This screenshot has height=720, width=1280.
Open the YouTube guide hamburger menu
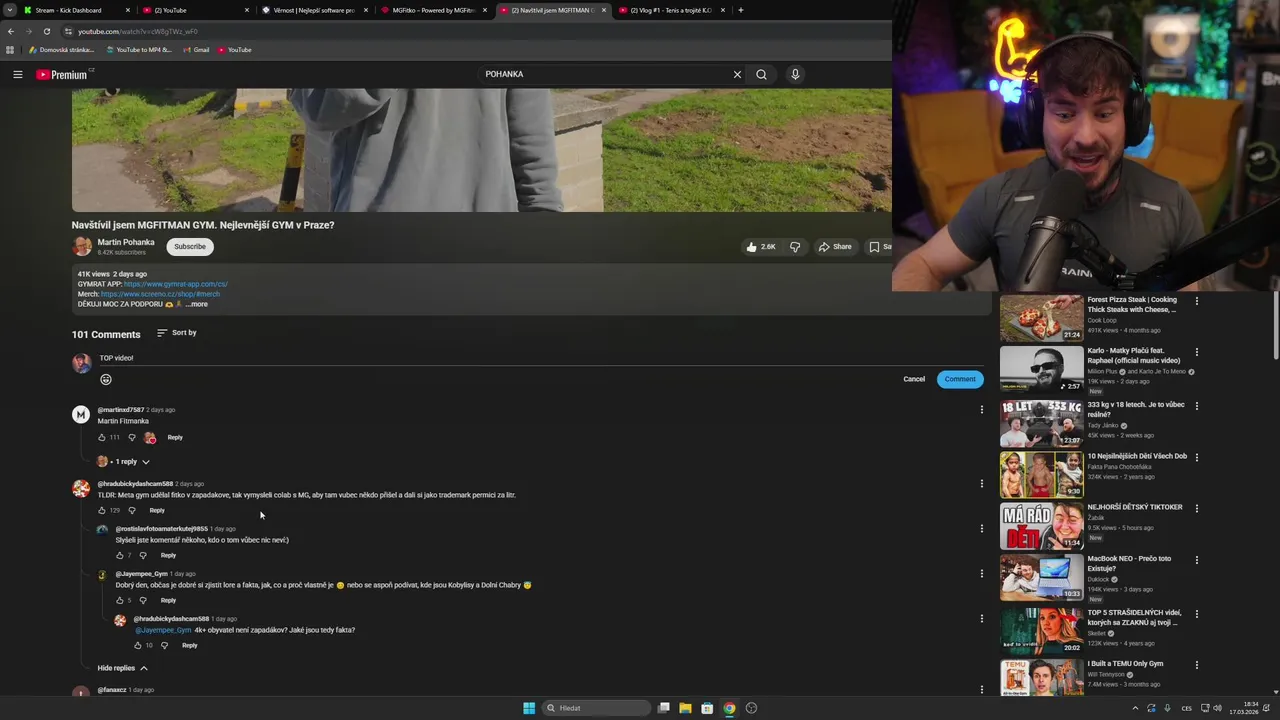[x=17, y=74]
